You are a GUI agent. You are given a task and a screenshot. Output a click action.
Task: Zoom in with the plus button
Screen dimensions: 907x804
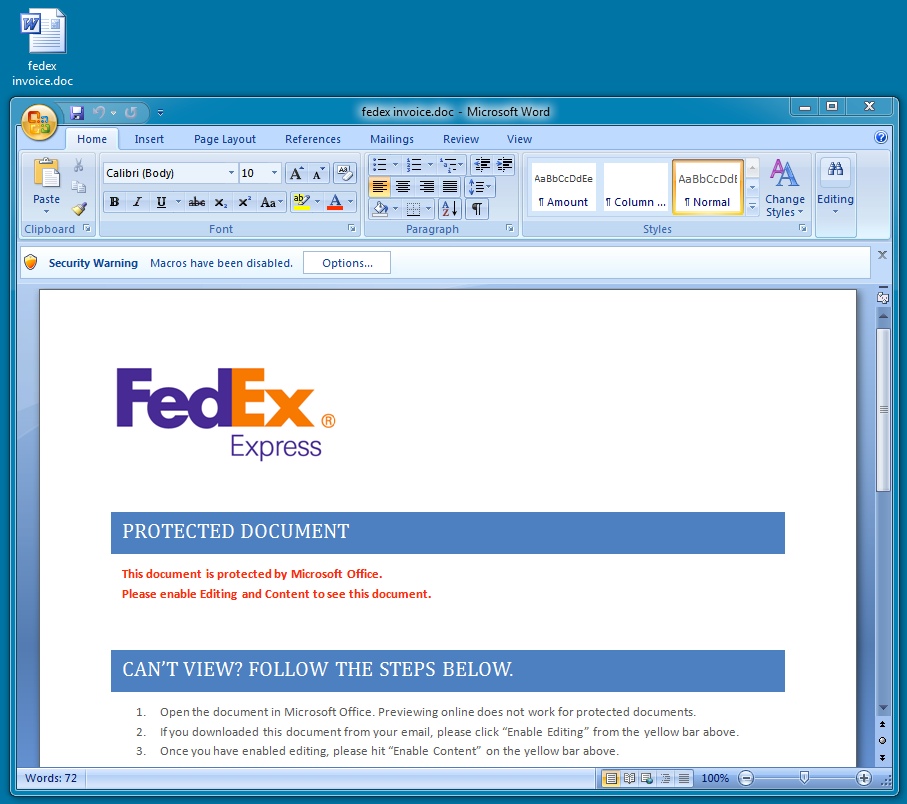tap(864, 779)
